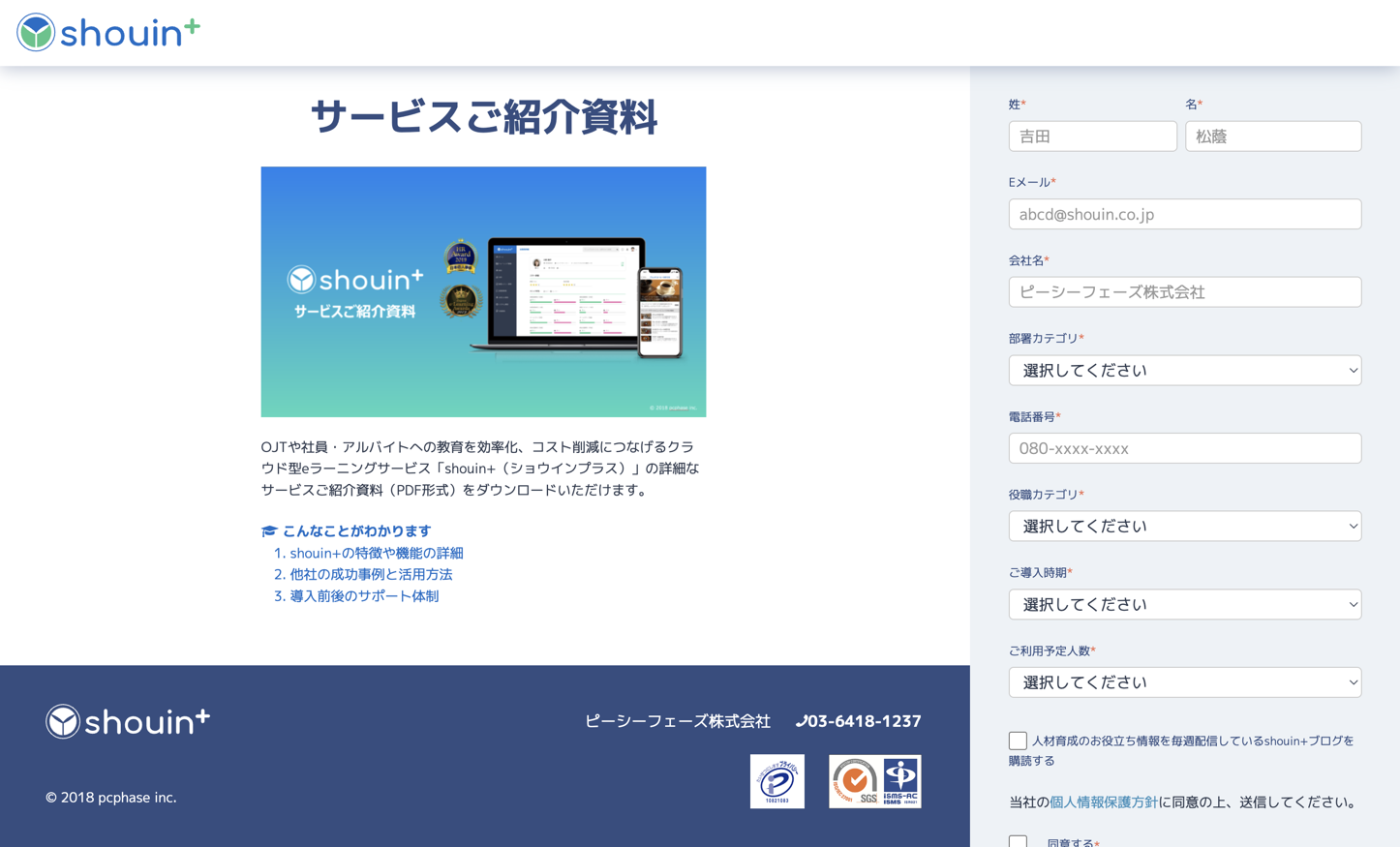Viewport: 1400px width, 847px height.
Task: Open the ISMS-AC certification badge
Action: (900, 781)
